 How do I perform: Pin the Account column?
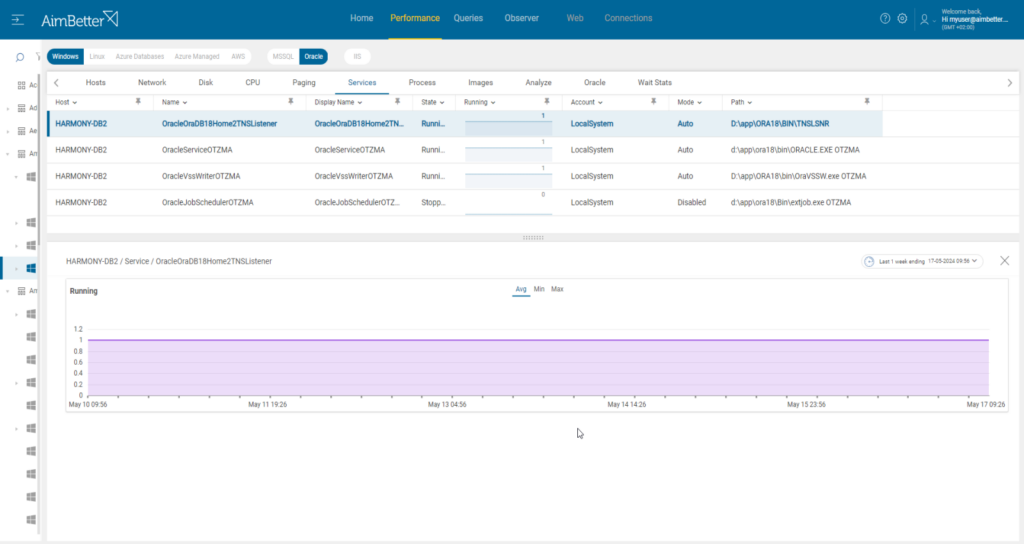(653, 102)
